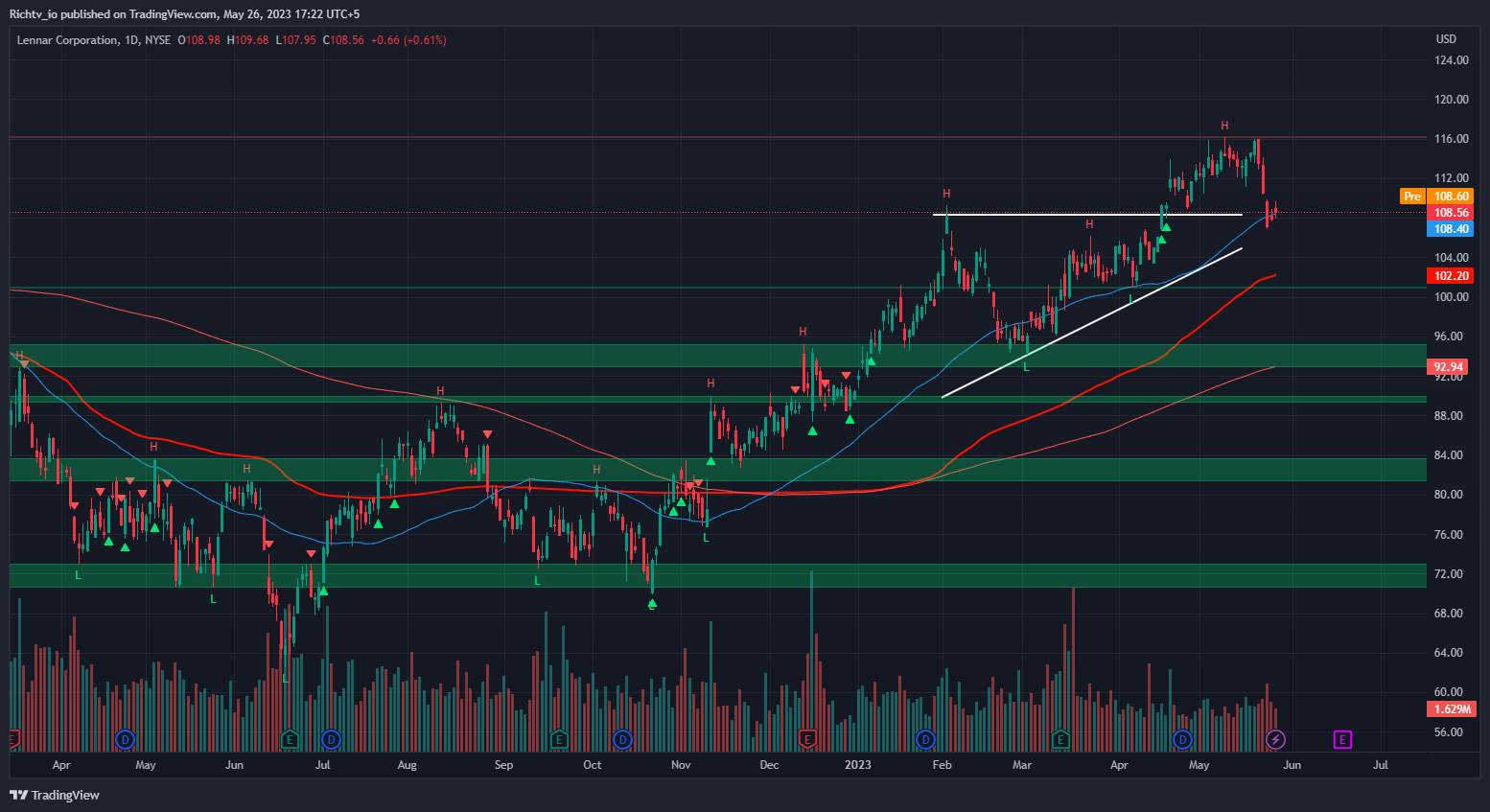1490x812 pixels.
Task: Click the Jul label at far right of time axis
Action: [1381, 765]
